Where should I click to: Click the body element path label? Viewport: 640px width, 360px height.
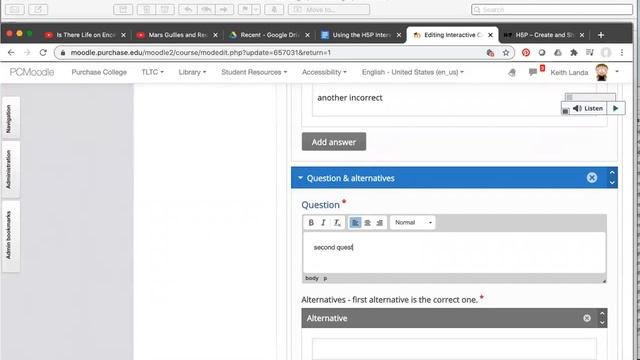pyautogui.click(x=312, y=278)
